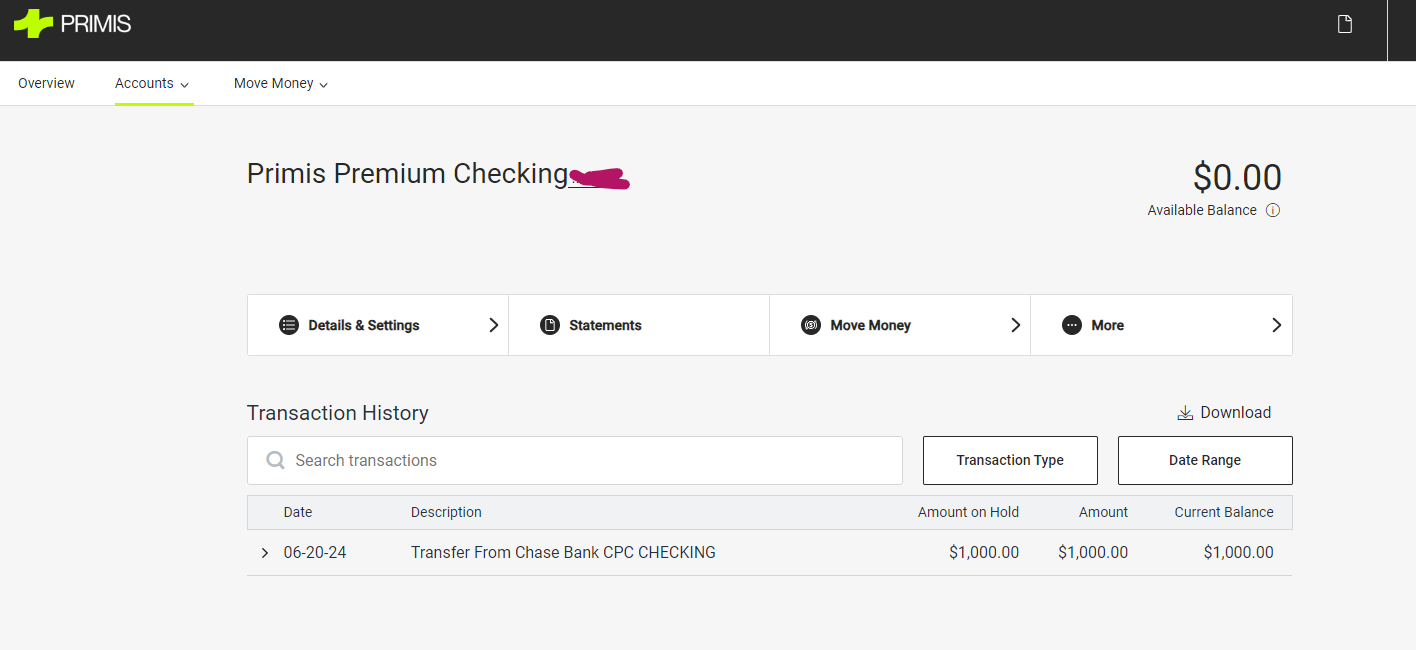Click the search magnifier icon
The height and width of the screenshot is (650, 1416).
(275, 460)
